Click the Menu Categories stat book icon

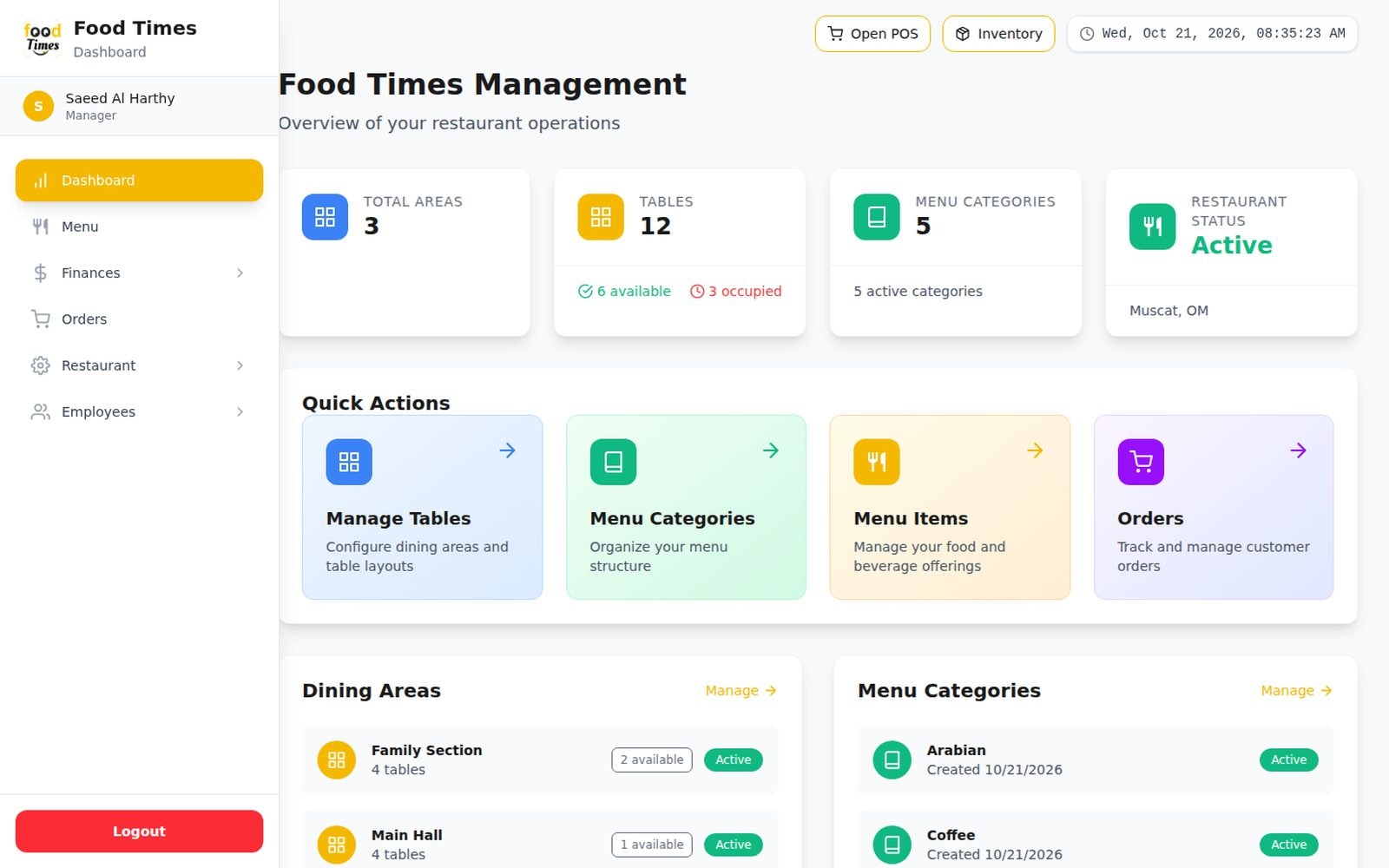tap(877, 217)
